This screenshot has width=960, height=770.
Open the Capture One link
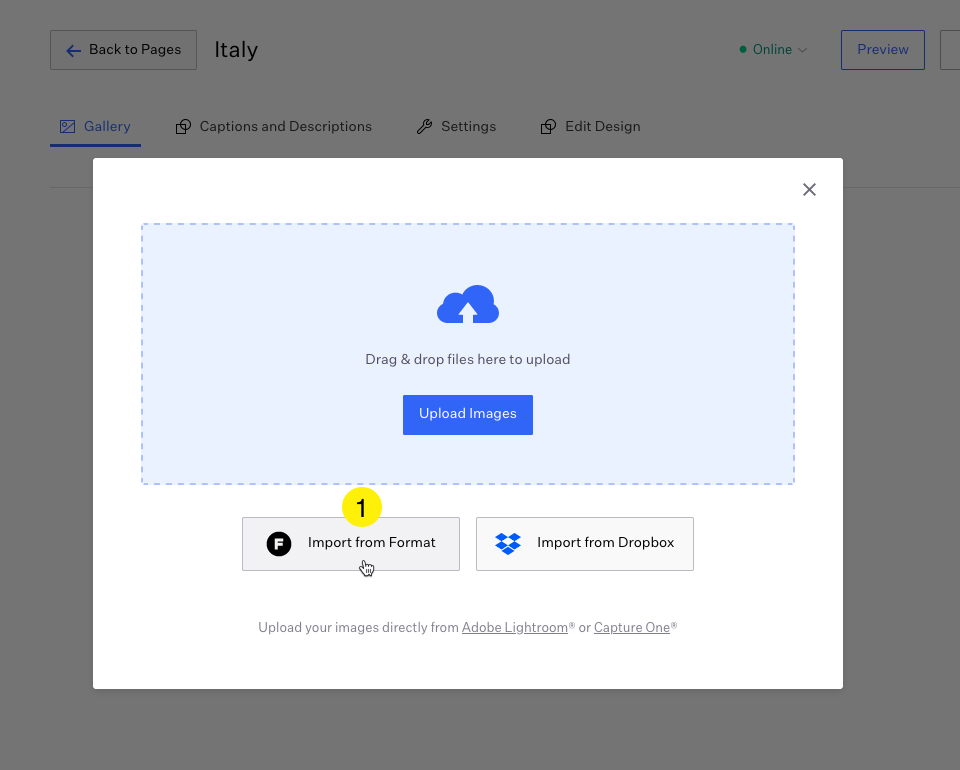point(631,627)
